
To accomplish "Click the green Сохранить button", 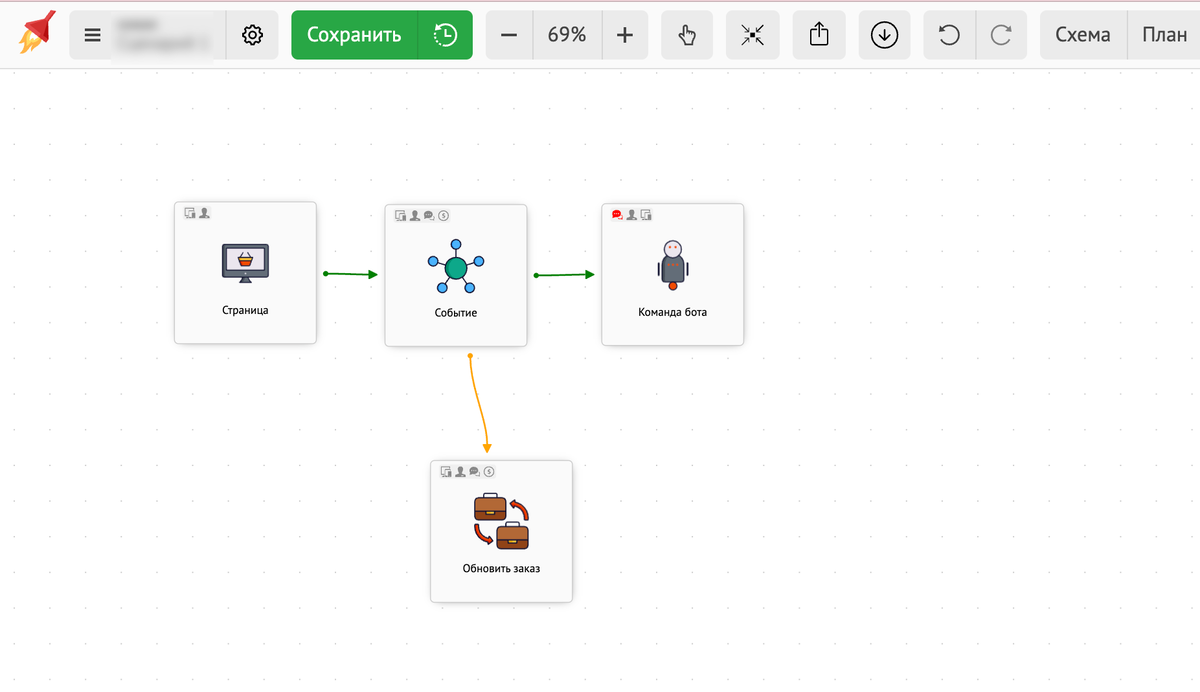I will 354,35.
